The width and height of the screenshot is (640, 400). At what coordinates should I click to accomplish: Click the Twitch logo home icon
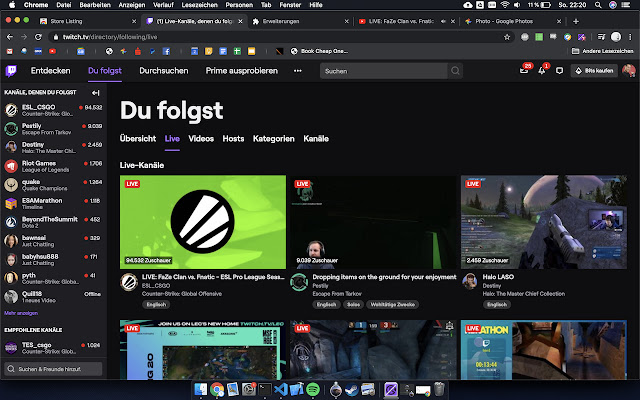(11, 71)
